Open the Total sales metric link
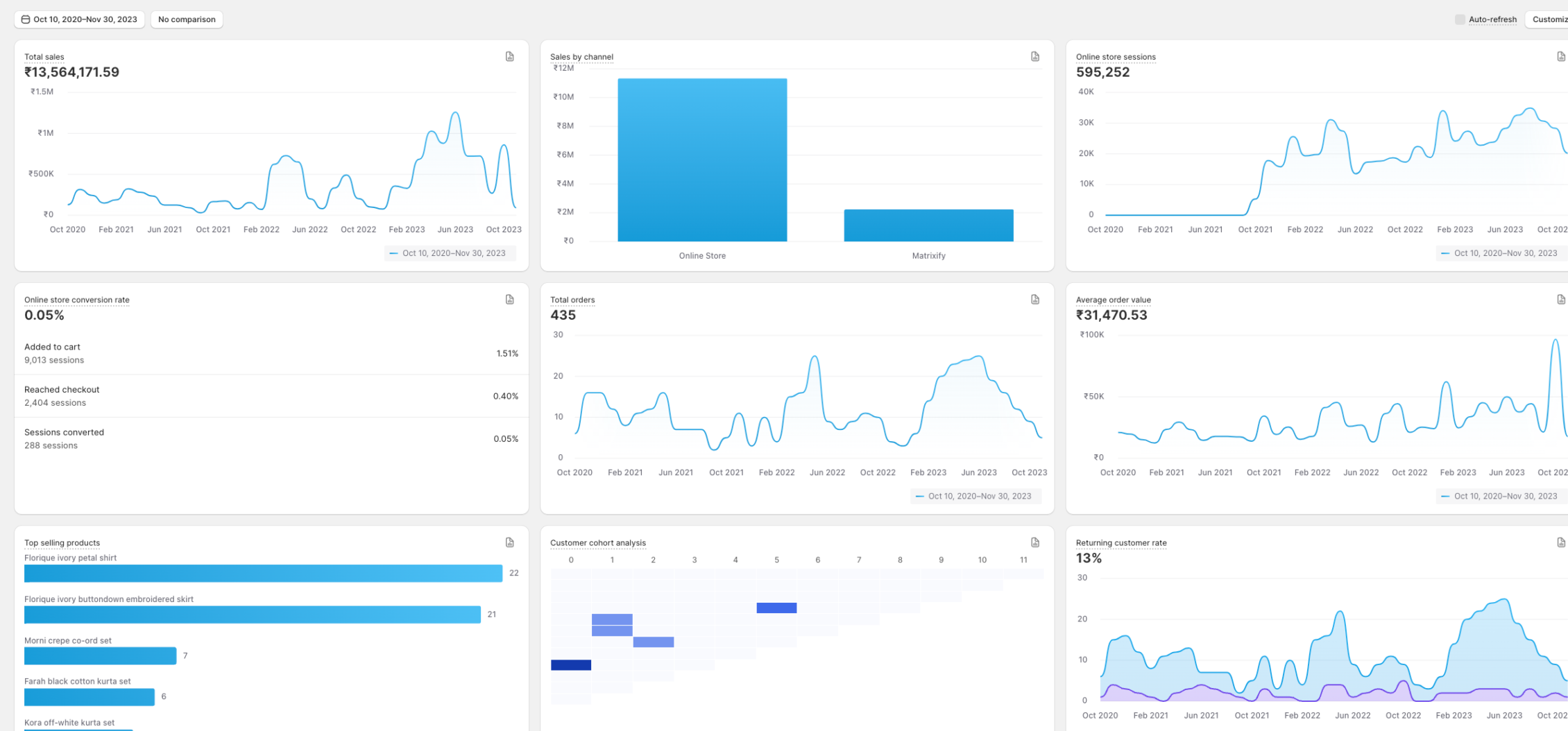The image size is (1568, 731). 43,56
